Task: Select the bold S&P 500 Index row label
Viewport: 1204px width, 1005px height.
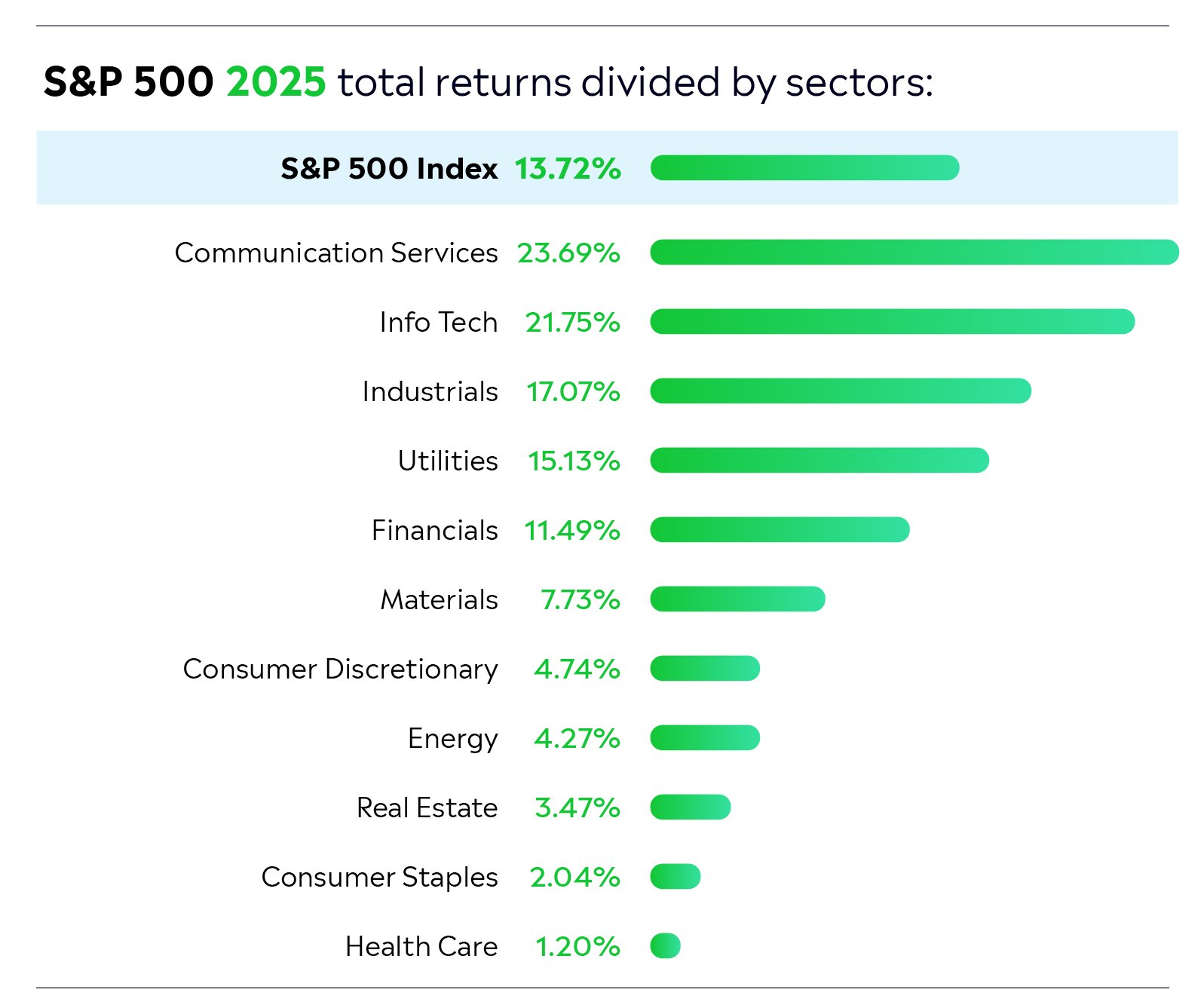Action: click(x=389, y=168)
